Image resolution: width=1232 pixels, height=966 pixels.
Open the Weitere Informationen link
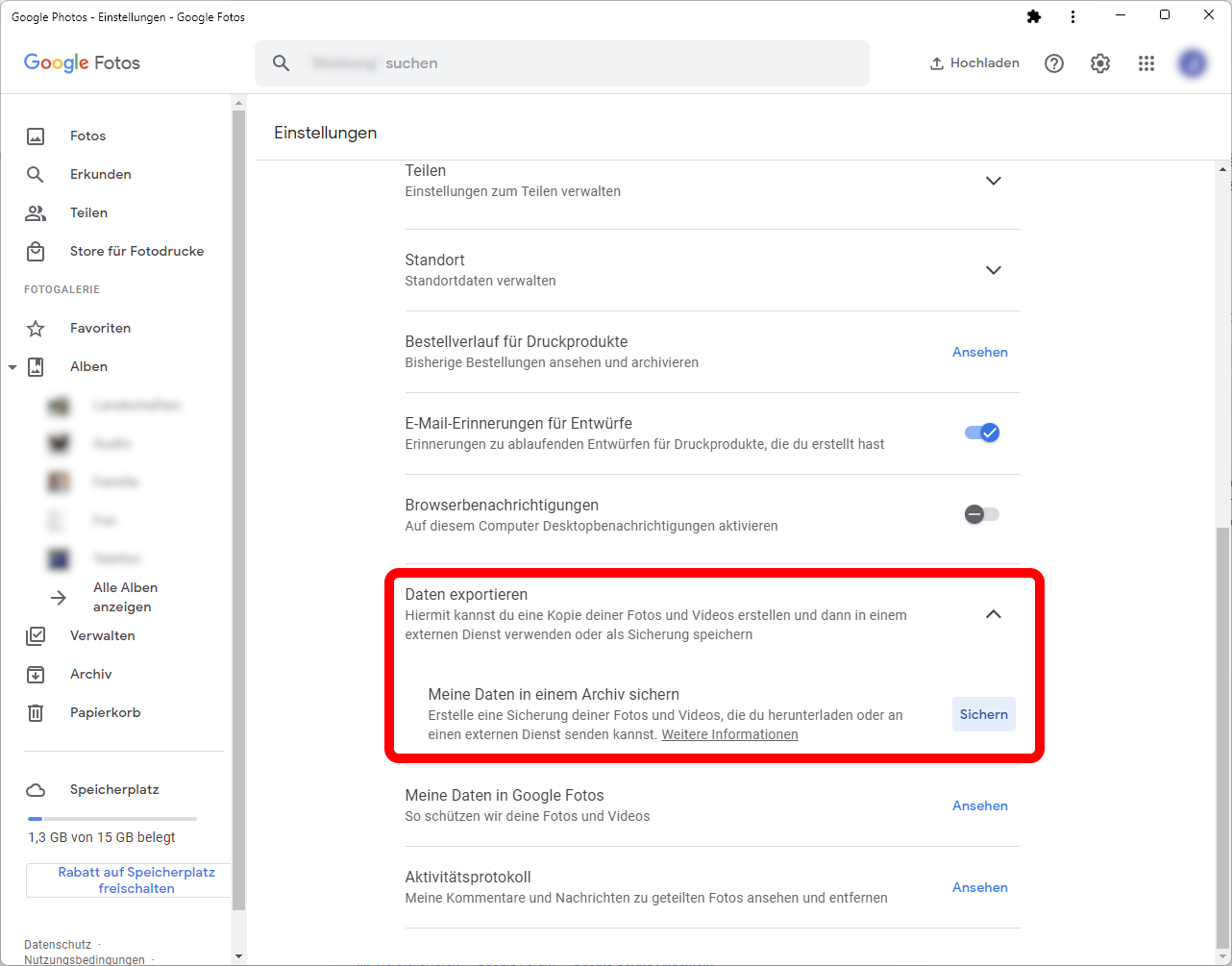pyautogui.click(x=729, y=734)
